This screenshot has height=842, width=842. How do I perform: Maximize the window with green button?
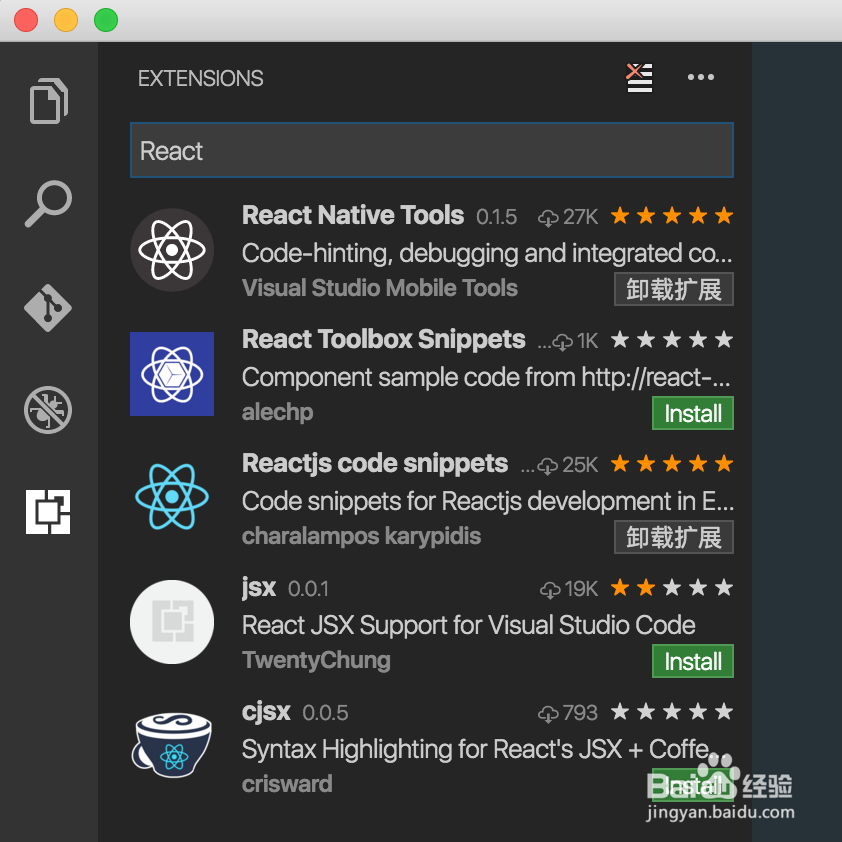(106, 20)
